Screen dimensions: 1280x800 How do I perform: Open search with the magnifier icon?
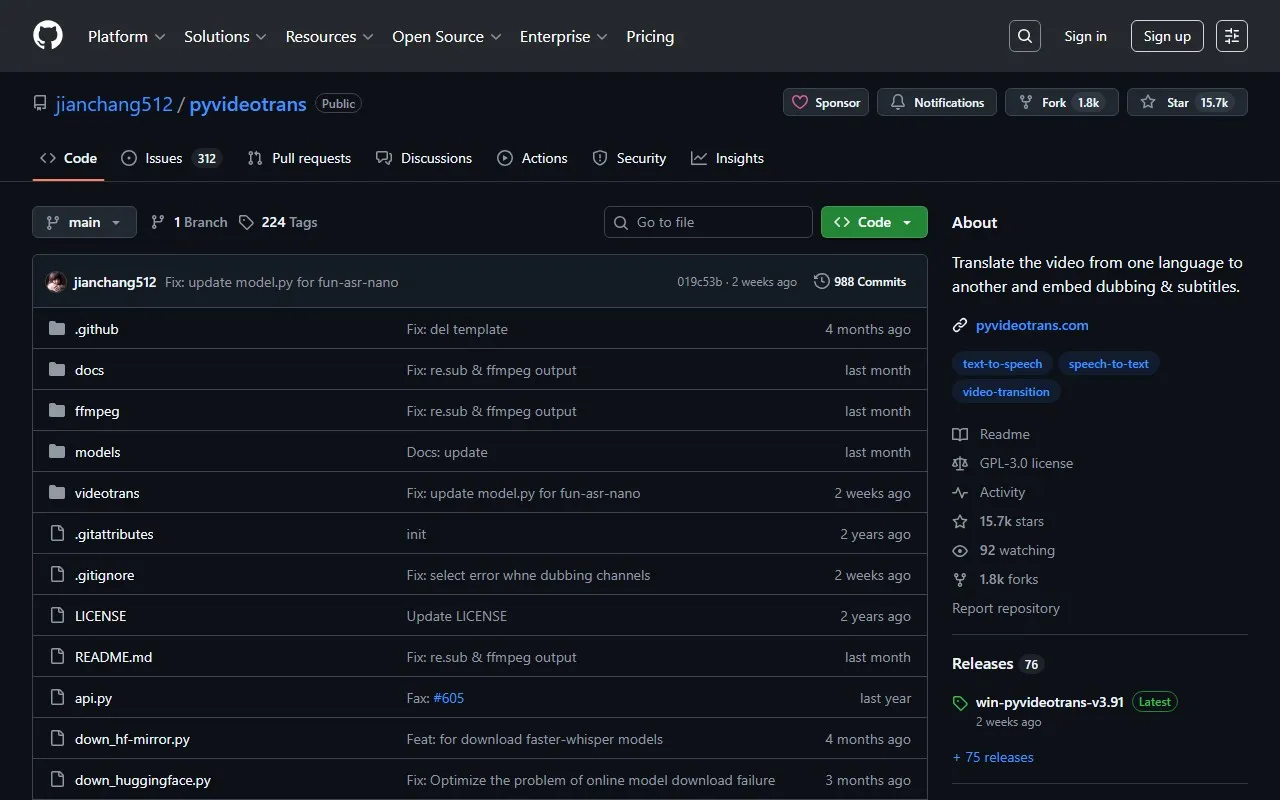[1025, 36]
